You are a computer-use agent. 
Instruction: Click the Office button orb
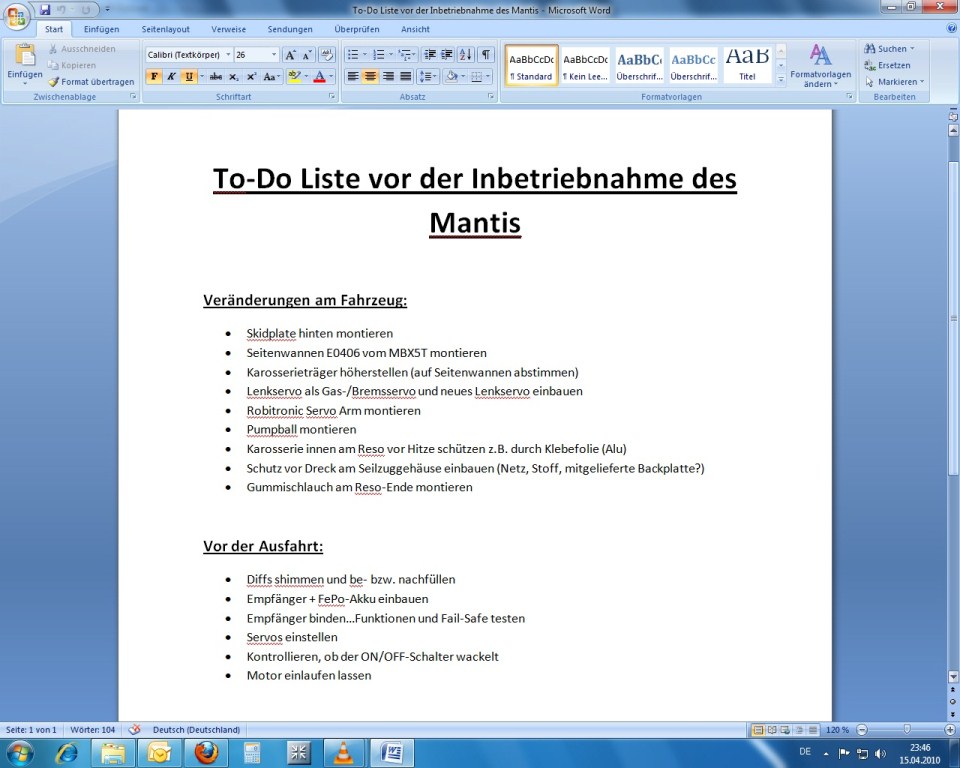[x=17, y=15]
